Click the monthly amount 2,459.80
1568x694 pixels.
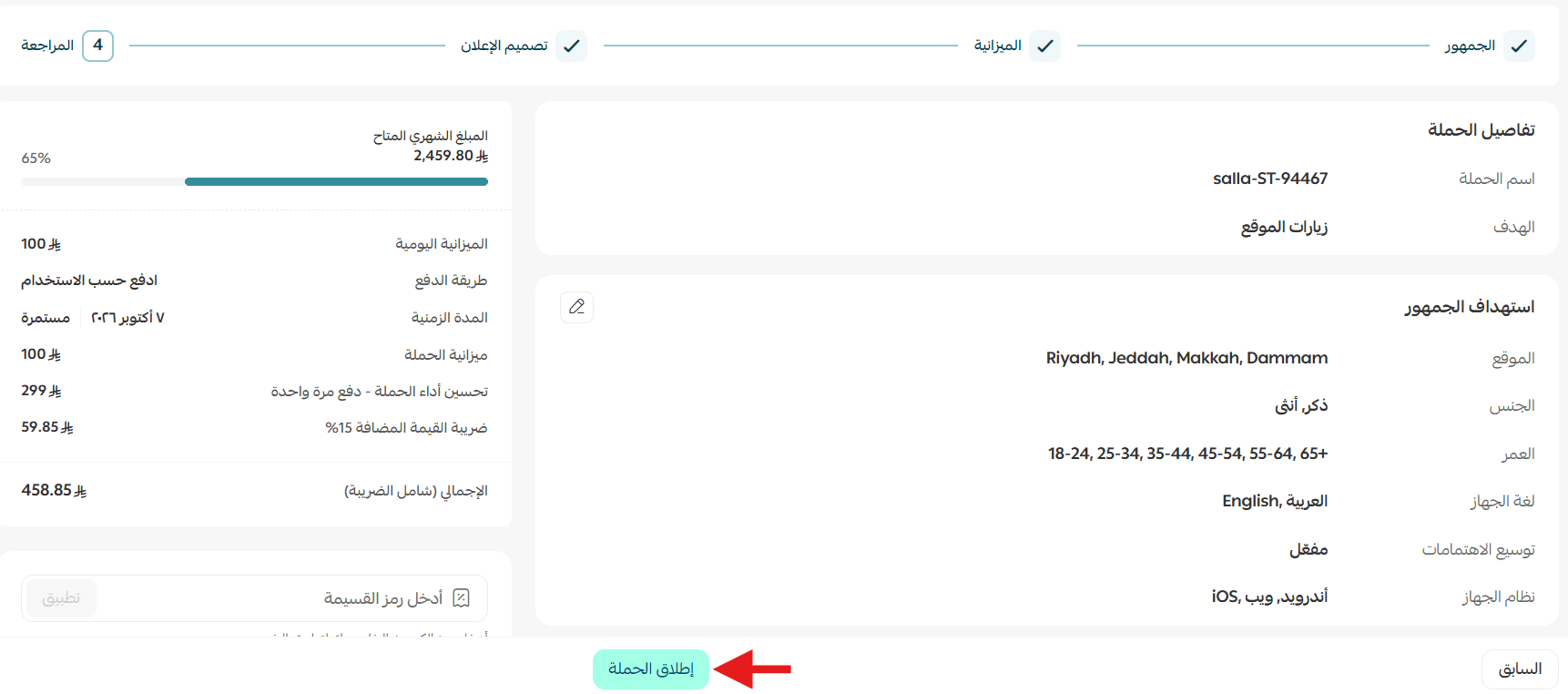tap(451, 156)
